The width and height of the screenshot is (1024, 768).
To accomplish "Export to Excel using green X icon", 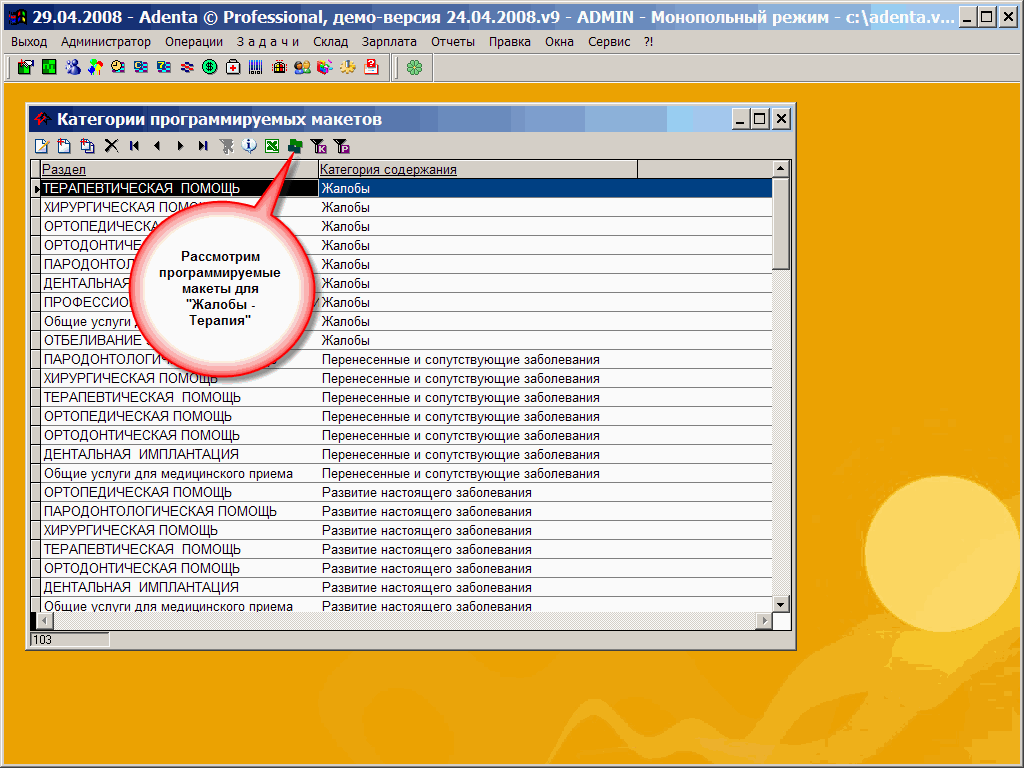I will [271, 146].
